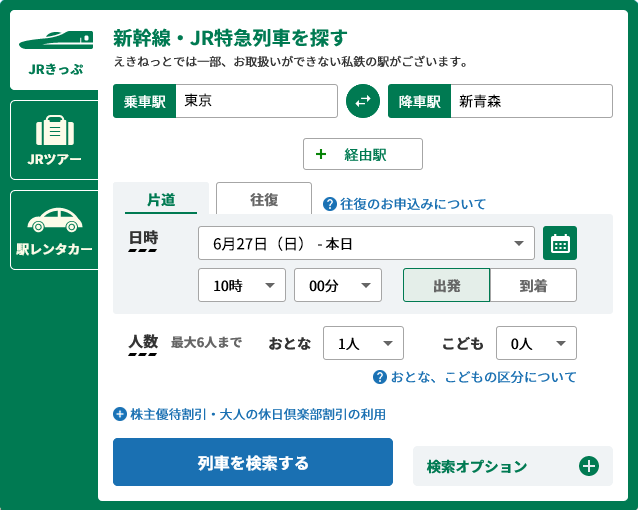Open the 10時 hour dropdown
This screenshot has width=638, height=510.
click(x=242, y=285)
